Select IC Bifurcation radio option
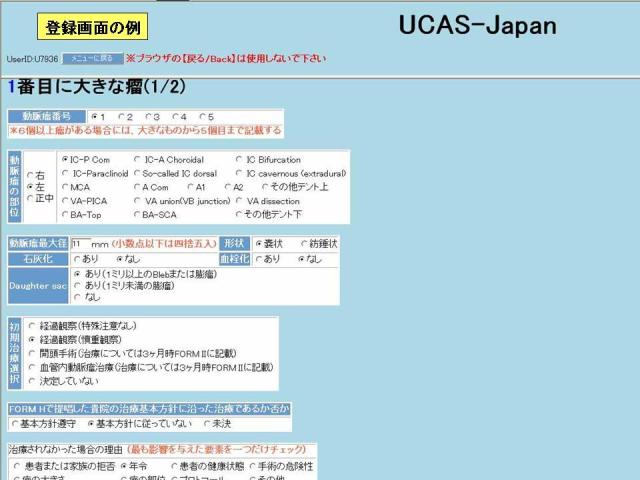The width and height of the screenshot is (640, 480). coord(238,159)
